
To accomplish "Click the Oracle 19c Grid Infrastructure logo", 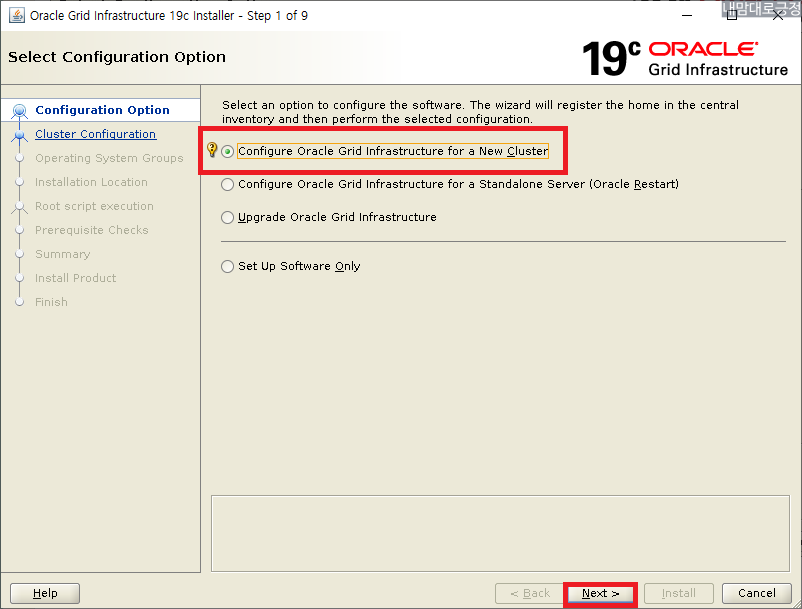I will [x=685, y=58].
